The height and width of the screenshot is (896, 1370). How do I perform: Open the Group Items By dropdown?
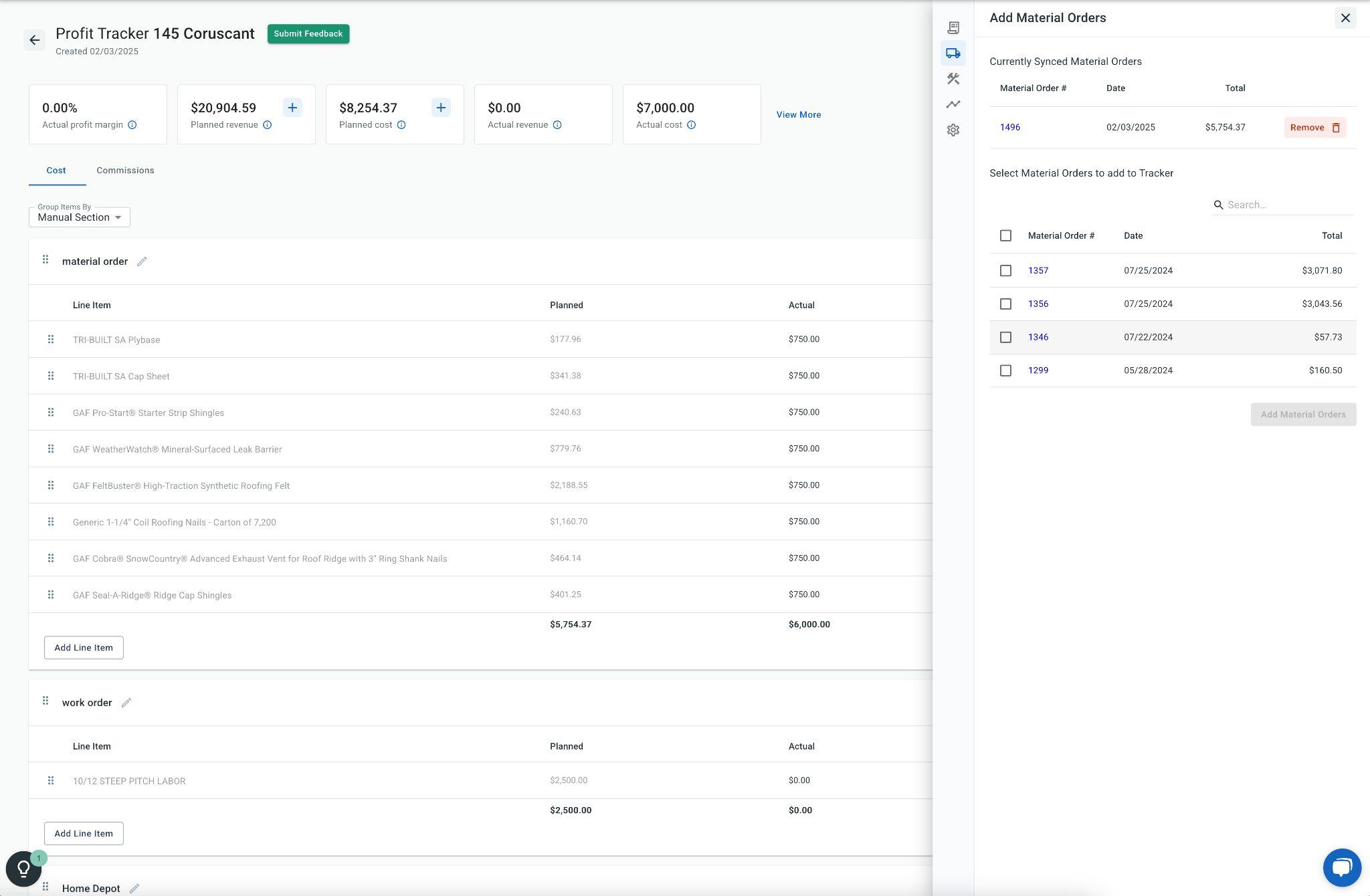(x=80, y=217)
